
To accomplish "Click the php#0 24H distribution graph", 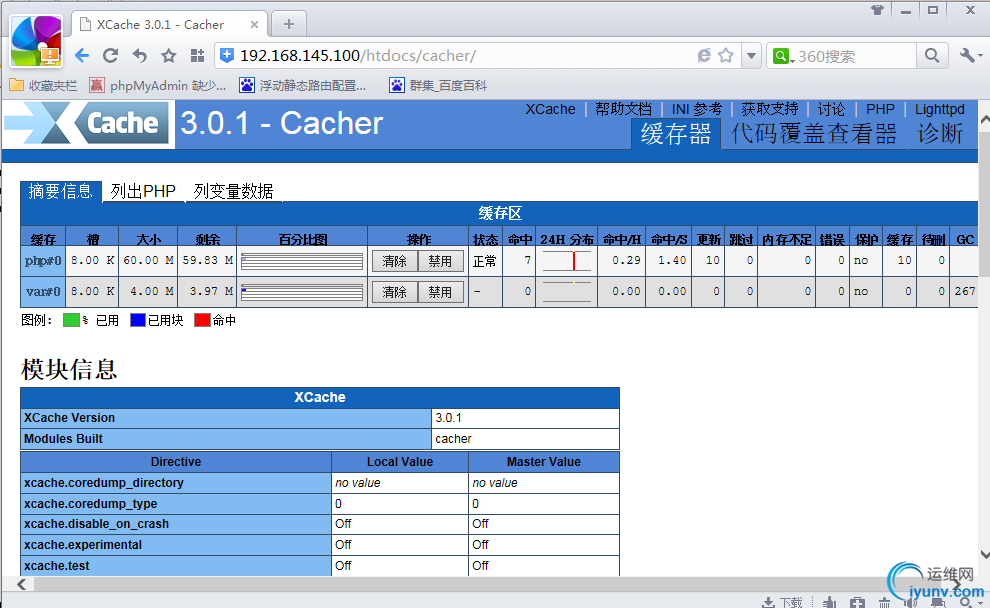I will pyautogui.click(x=567, y=261).
